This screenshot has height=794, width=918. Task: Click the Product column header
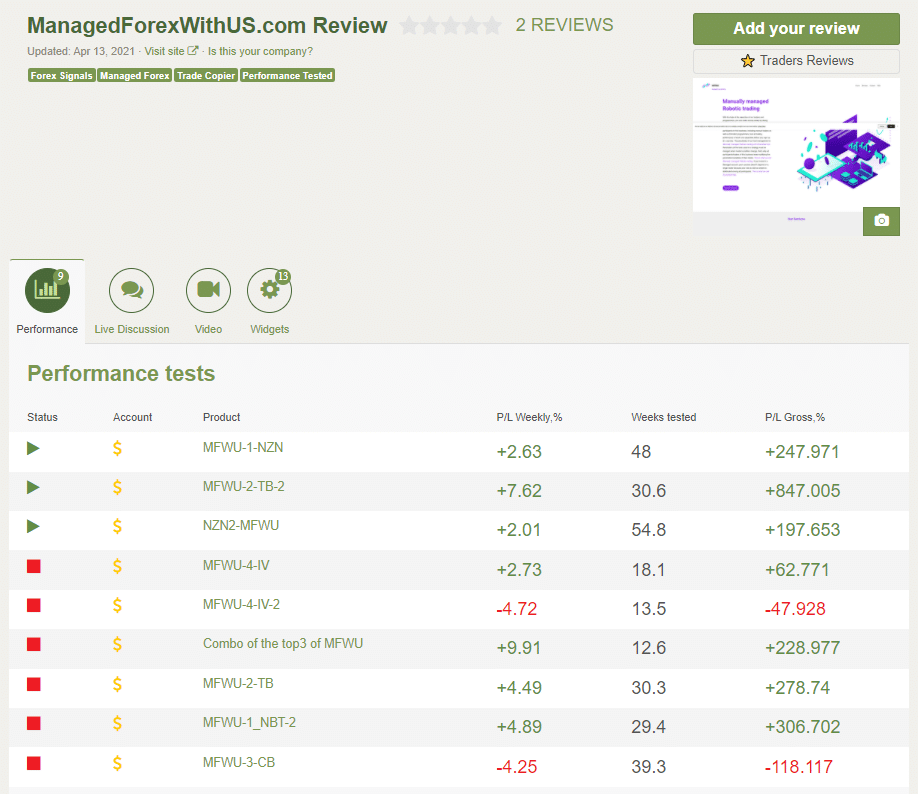click(x=221, y=417)
